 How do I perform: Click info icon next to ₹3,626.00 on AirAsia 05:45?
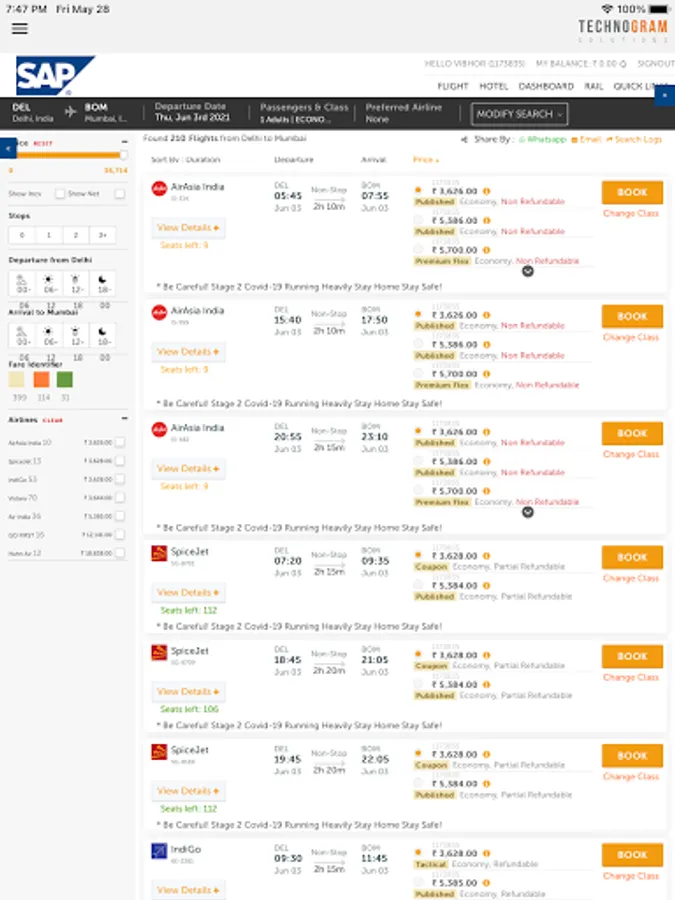click(x=487, y=191)
